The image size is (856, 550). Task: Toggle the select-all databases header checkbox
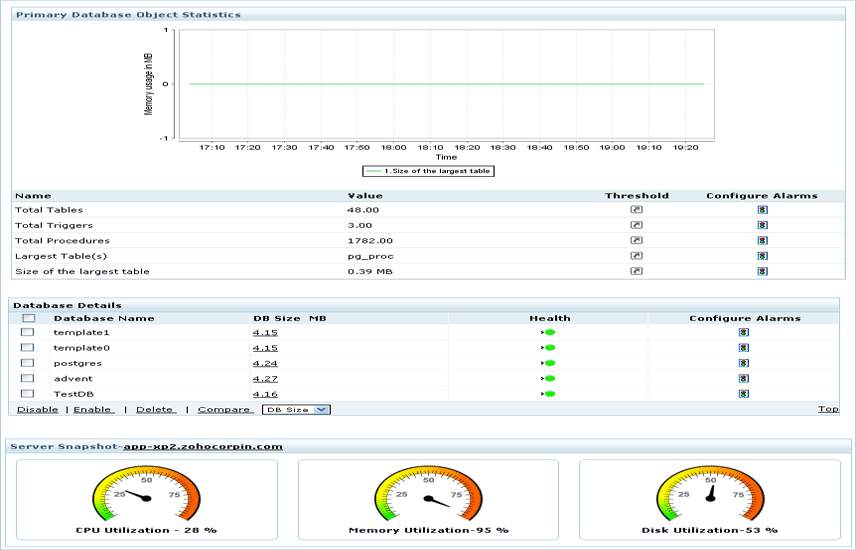click(28, 318)
